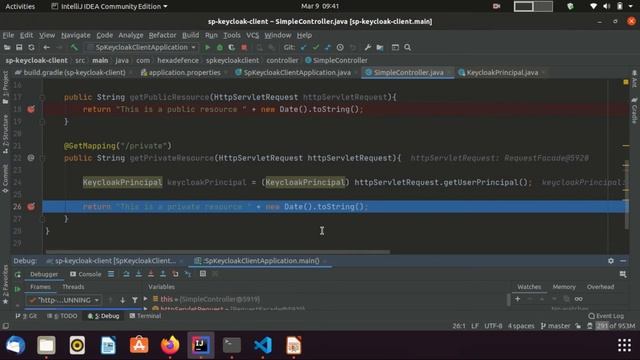Click master branch widget in status bar
640x360 pixels.
(555, 326)
